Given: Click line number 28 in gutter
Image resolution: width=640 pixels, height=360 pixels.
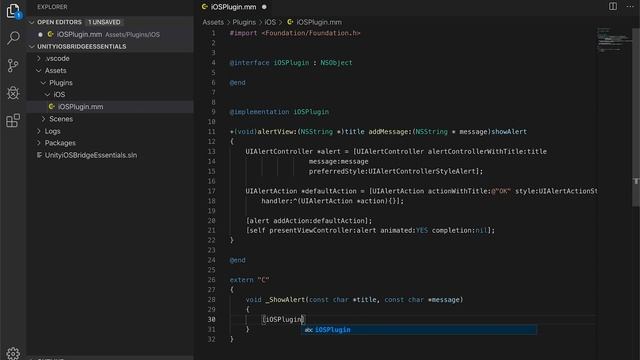Looking at the screenshot, I should pos(211,300).
